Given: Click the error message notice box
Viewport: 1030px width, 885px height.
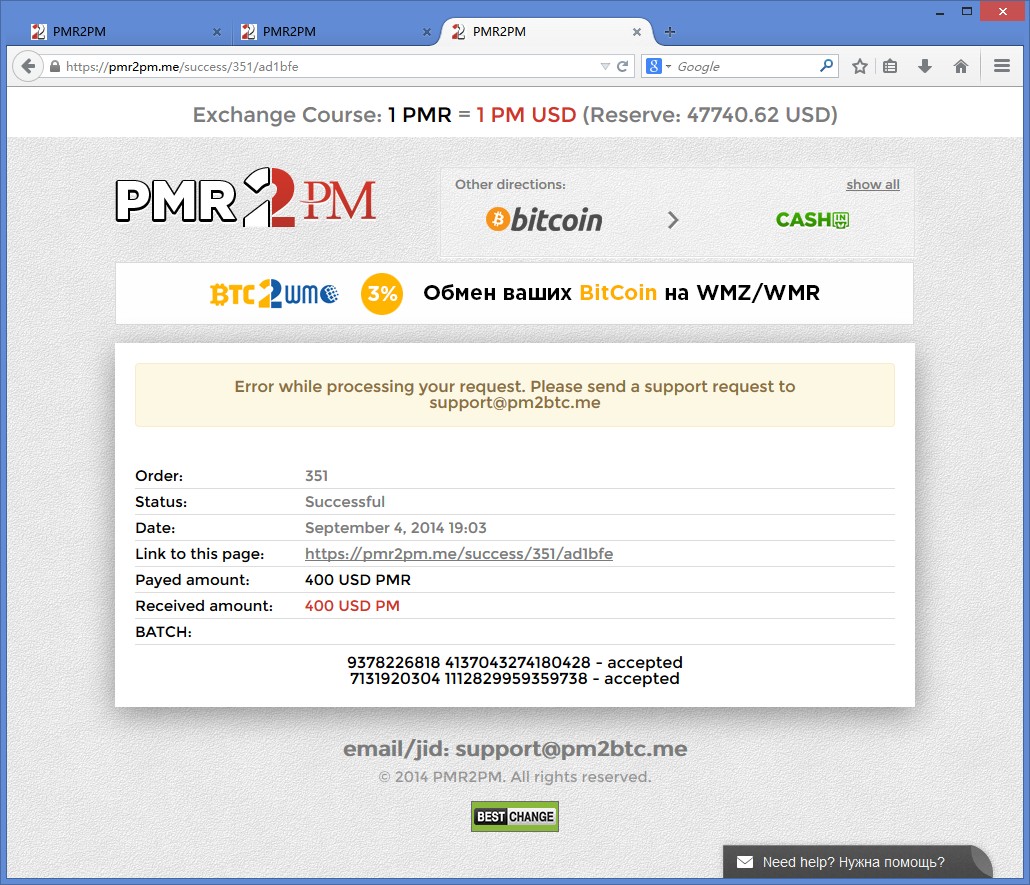Looking at the screenshot, I should 515,395.
